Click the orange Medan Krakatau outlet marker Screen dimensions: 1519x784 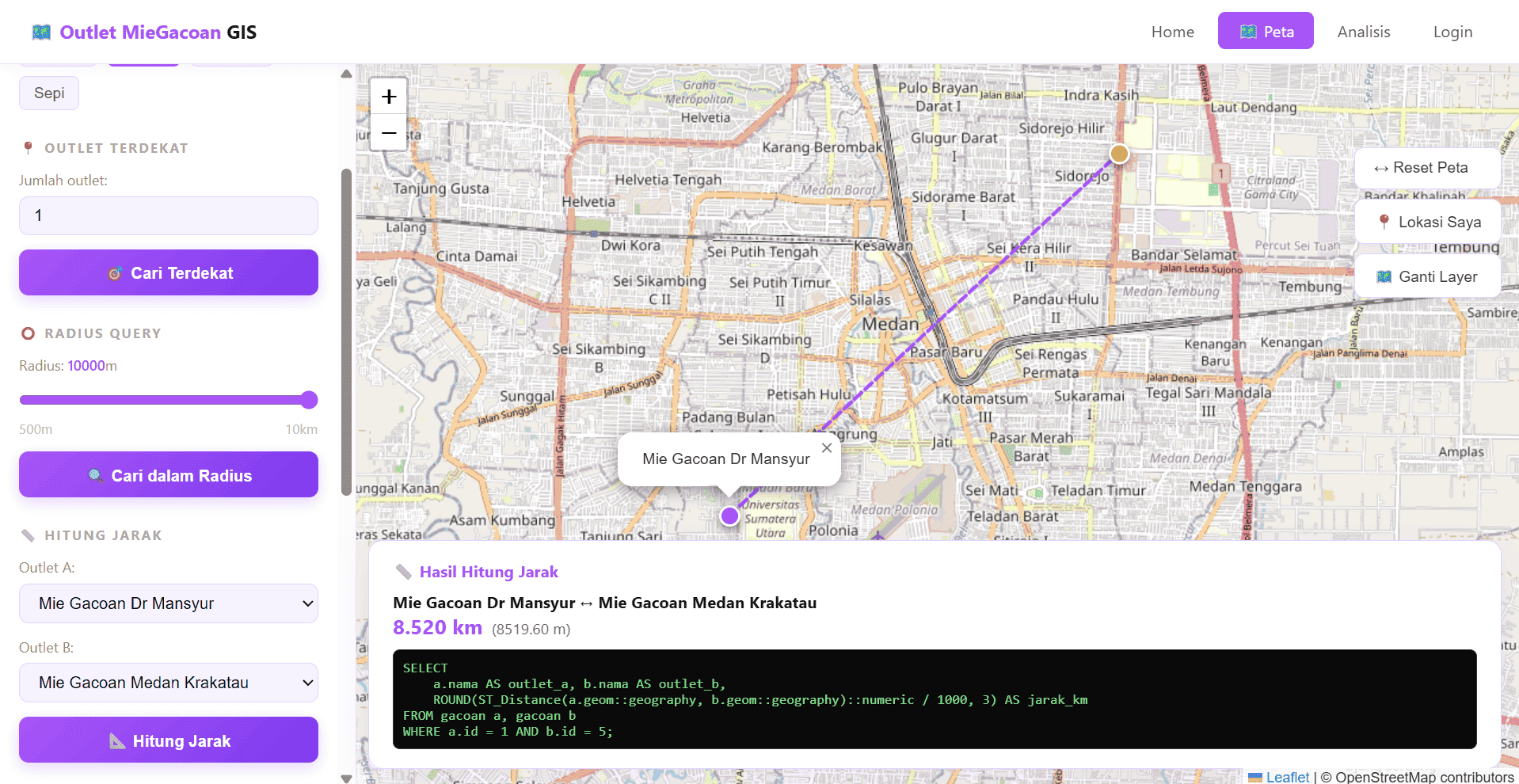[1119, 153]
